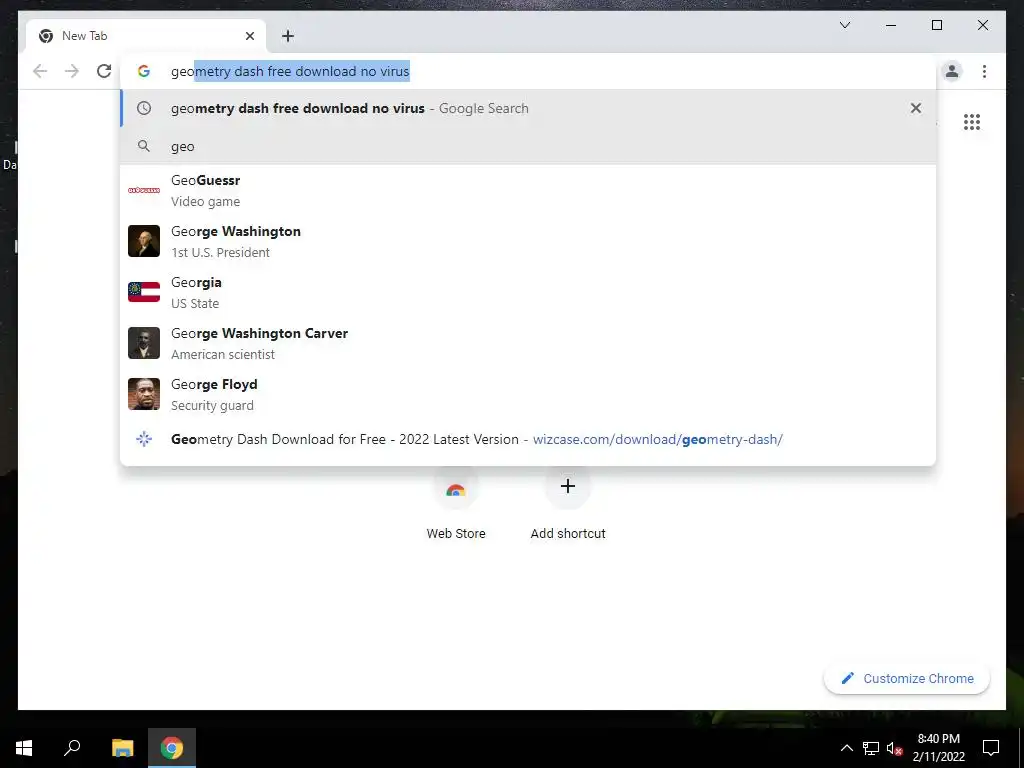Viewport: 1024px width, 768px height.
Task: Click inside the address bar text
Action: coord(290,71)
